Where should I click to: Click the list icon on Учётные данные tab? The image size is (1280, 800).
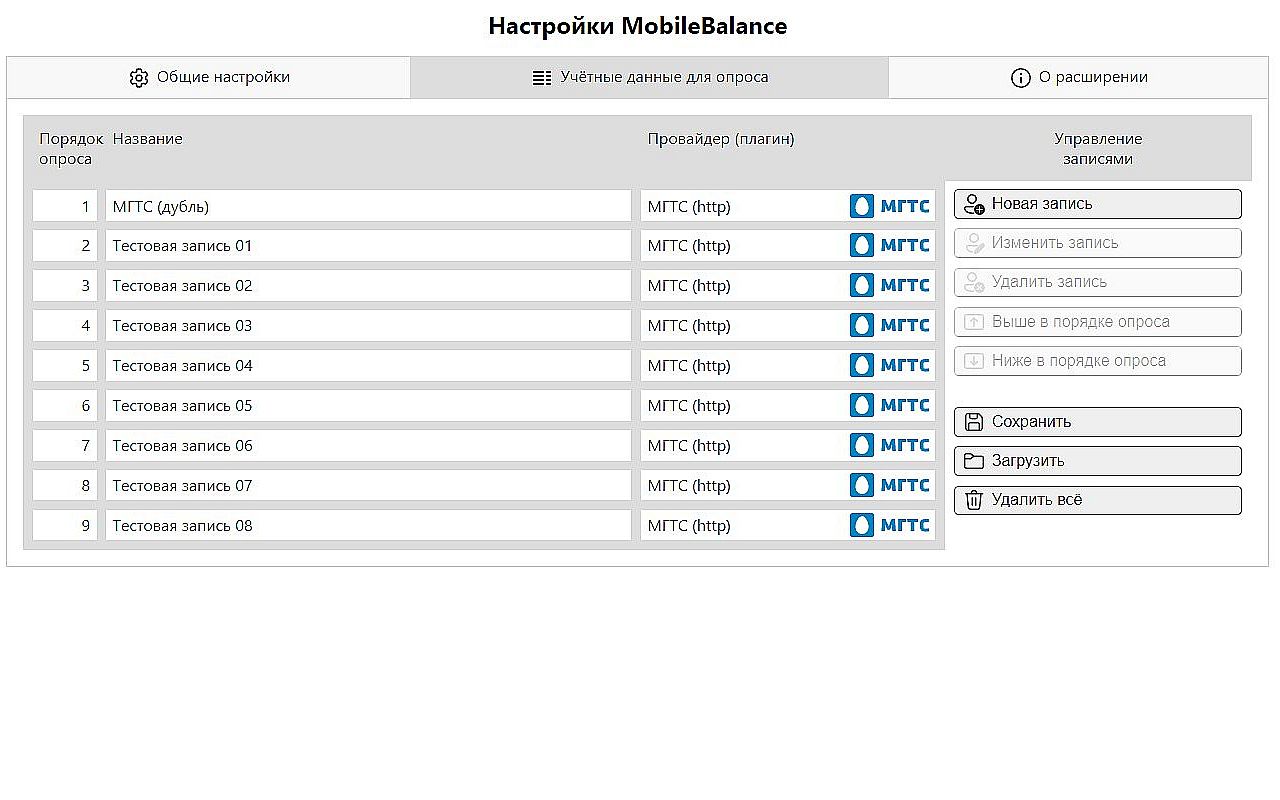pyautogui.click(x=543, y=76)
